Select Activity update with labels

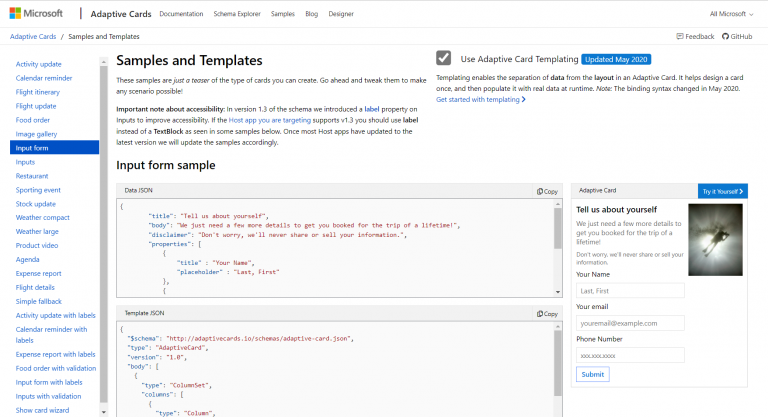pos(55,316)
